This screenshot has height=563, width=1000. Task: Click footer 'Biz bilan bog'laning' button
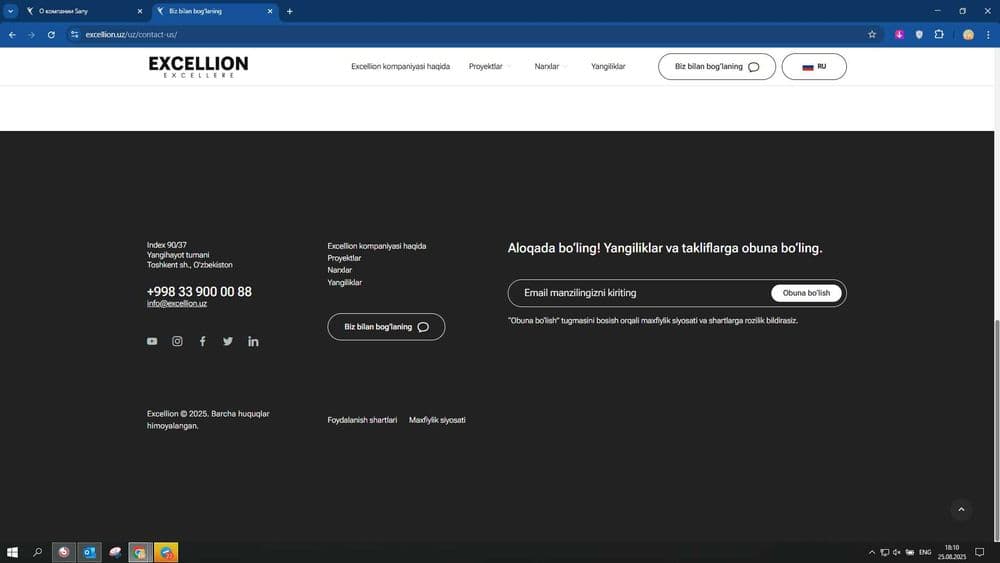pos(386,326)
